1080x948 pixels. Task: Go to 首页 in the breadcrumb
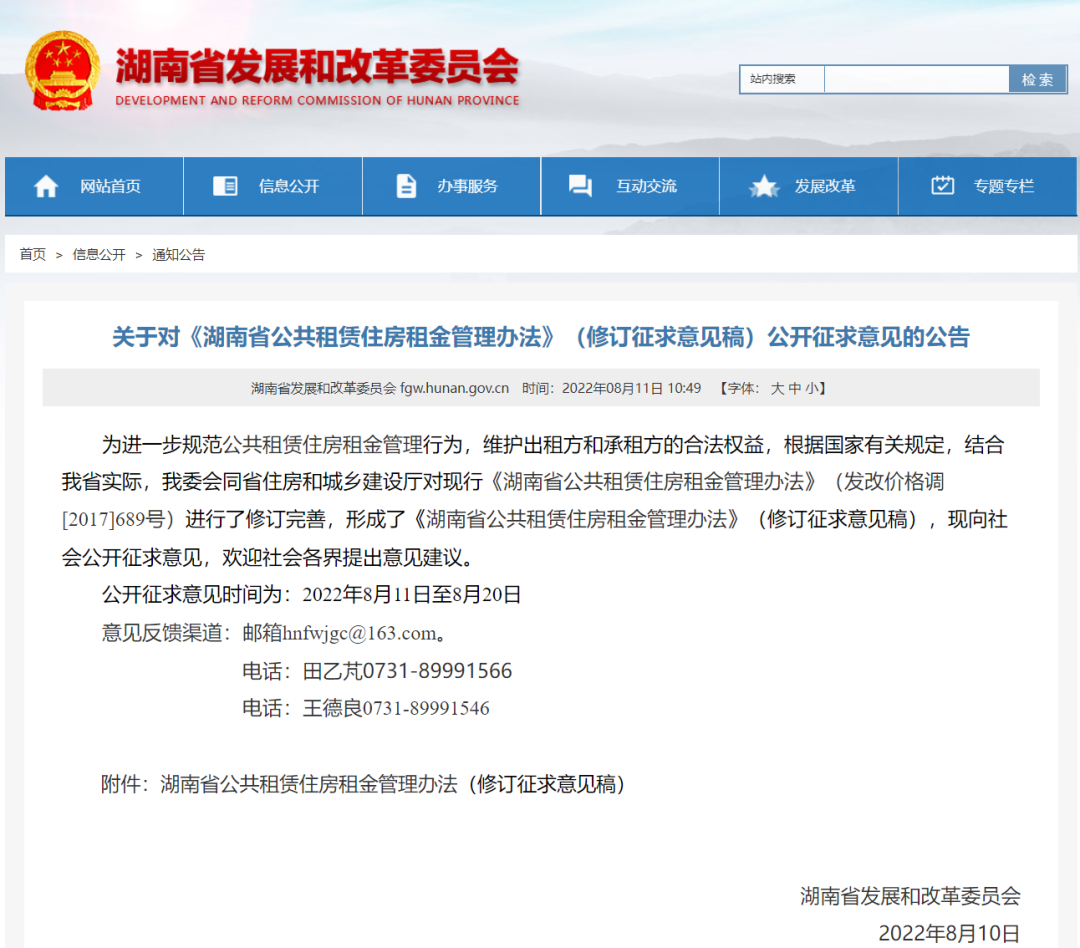pos(33,255)
